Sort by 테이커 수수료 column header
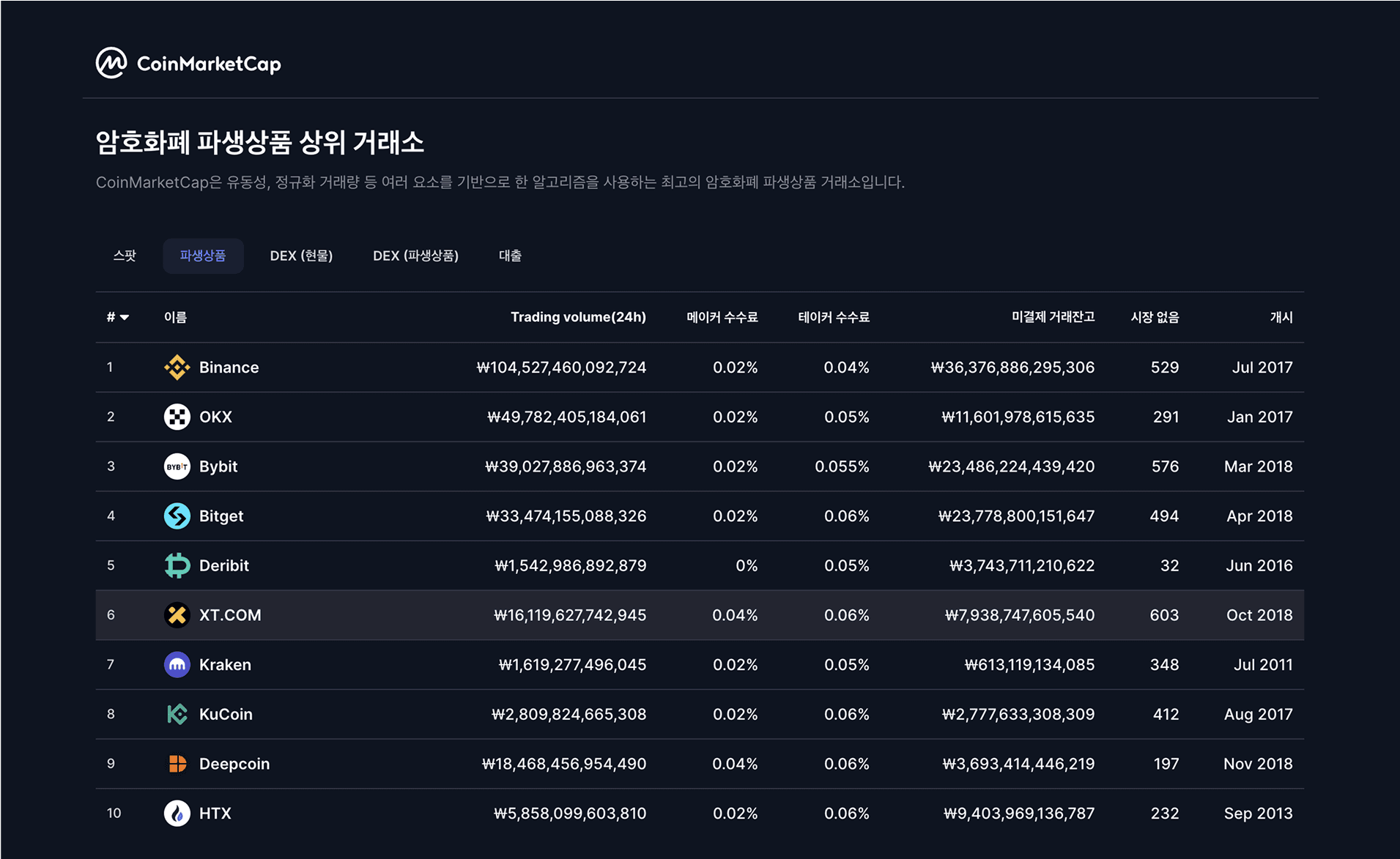 click(834, 317)
